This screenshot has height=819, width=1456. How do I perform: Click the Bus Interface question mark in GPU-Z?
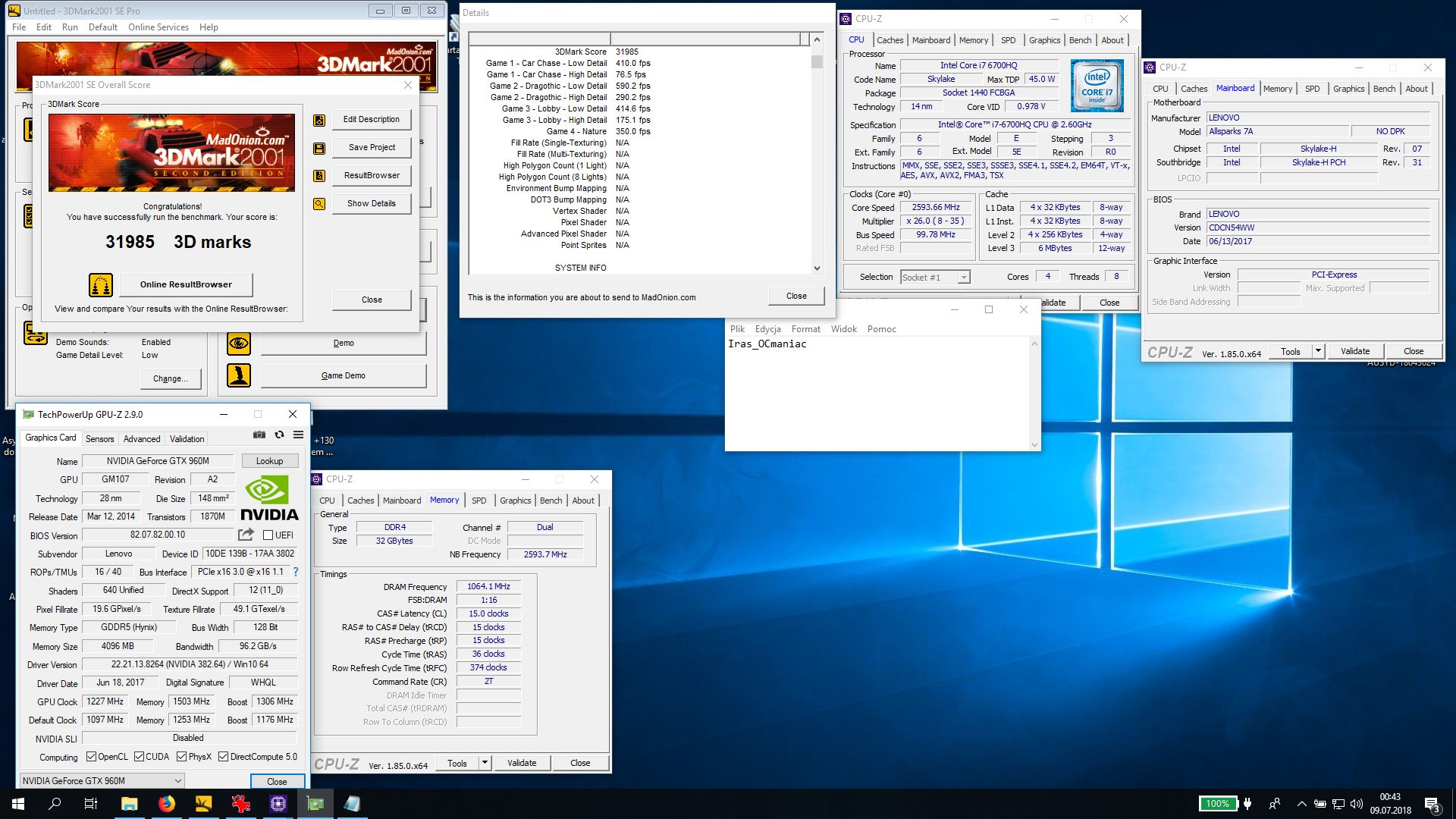tap(296, 572)
